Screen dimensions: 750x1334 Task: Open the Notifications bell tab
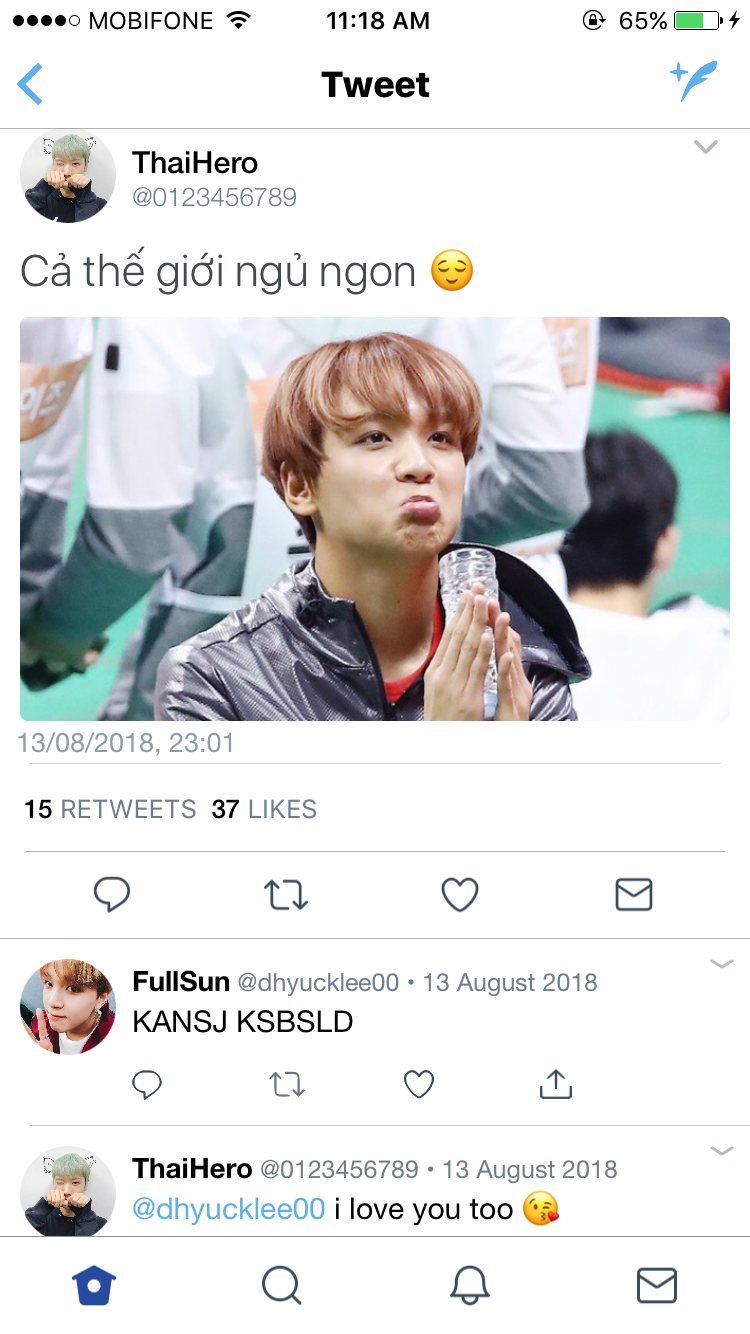pos(469,1285)
